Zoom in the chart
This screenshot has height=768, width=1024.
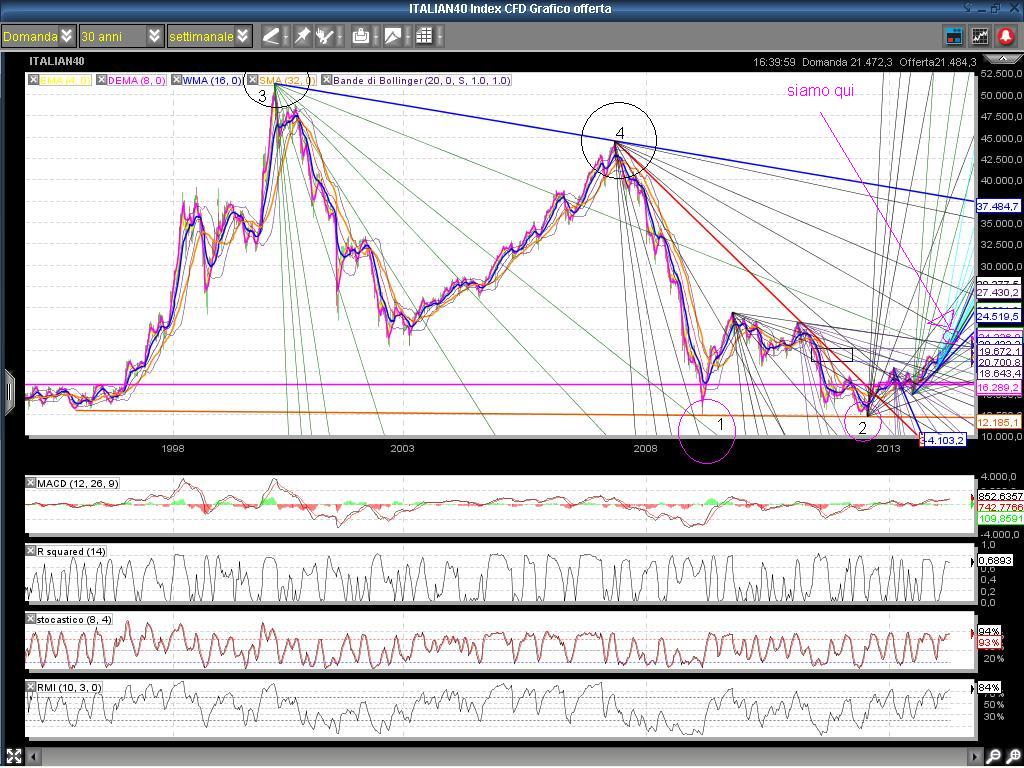coord(1012,756)
